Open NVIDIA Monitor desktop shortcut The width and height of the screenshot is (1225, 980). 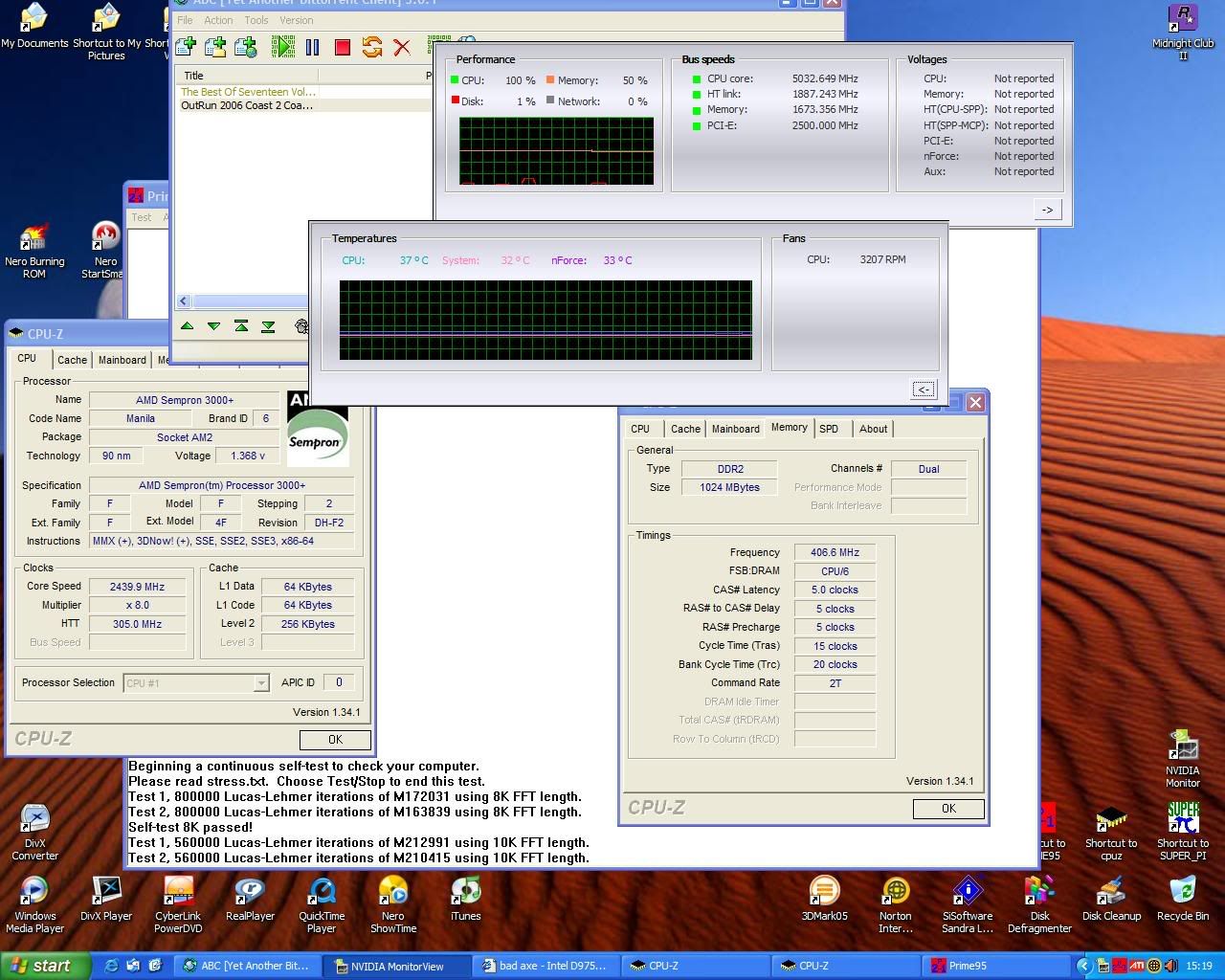click(x=1183, y=759)
